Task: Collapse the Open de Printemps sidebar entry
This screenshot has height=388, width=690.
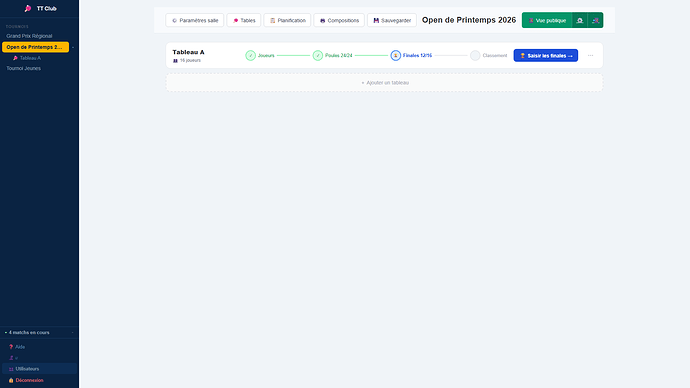Action: pos(73,47)
